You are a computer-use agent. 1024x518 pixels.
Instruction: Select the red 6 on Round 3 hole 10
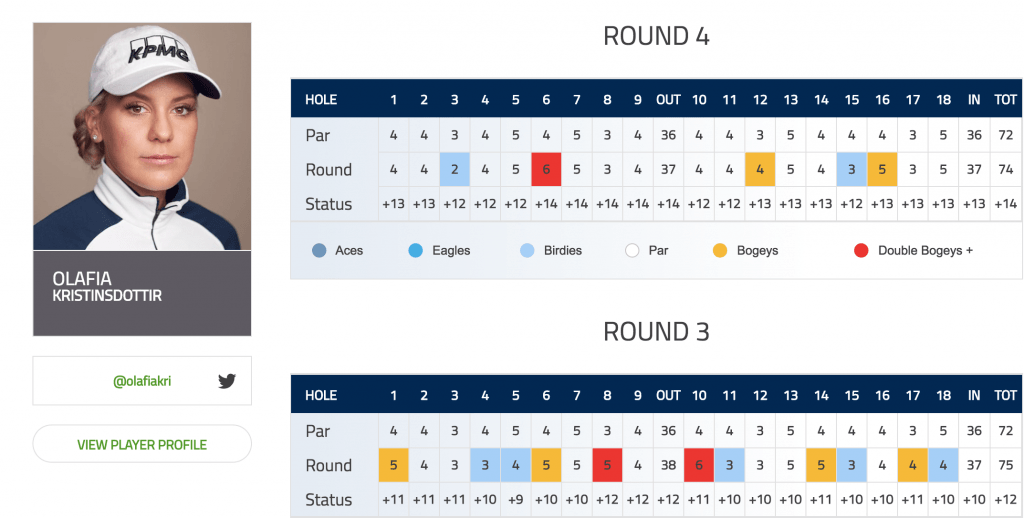pyautogui.click(x=699, y=465)
